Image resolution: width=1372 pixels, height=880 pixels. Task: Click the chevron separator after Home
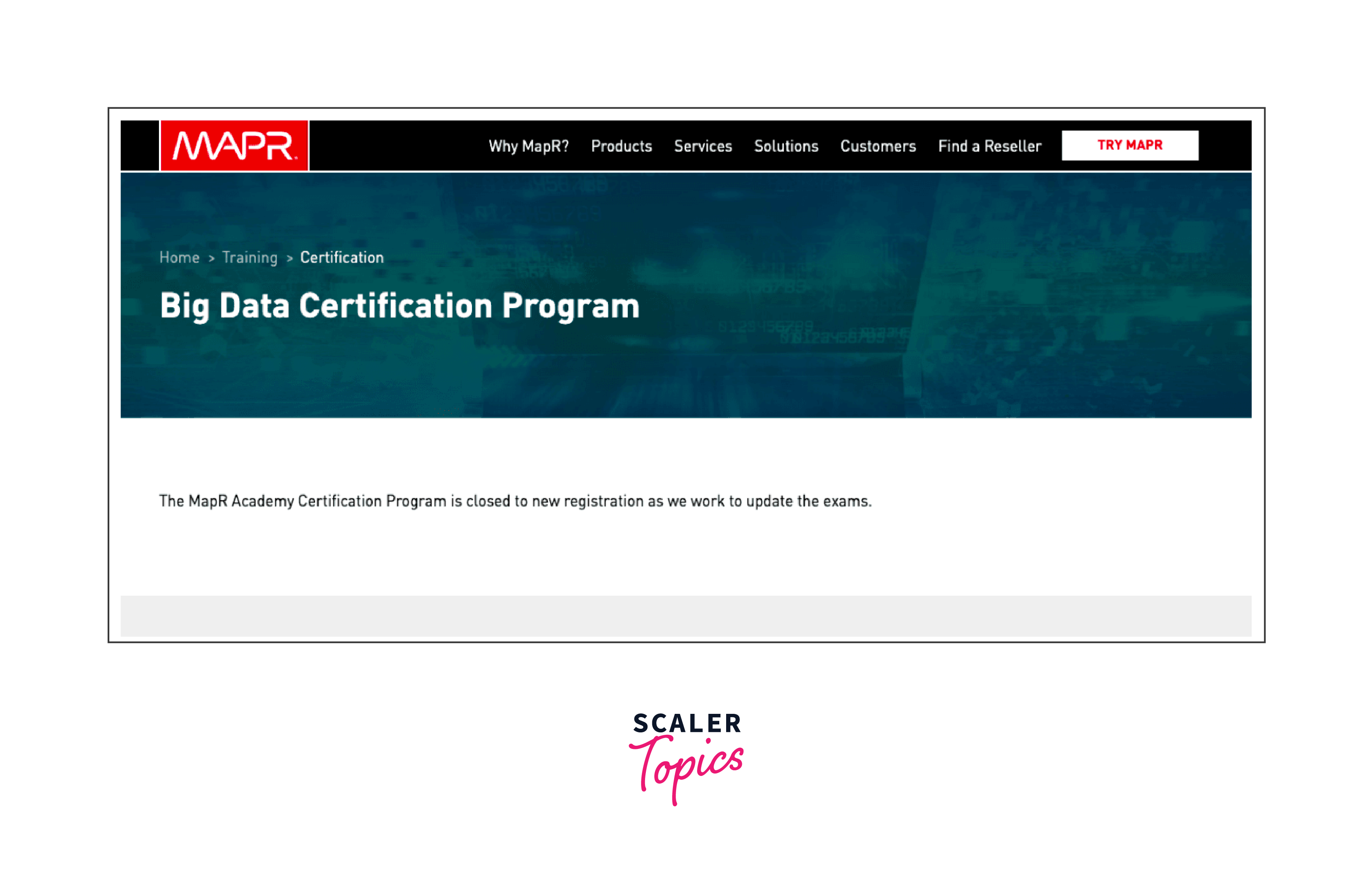point(211,258)
